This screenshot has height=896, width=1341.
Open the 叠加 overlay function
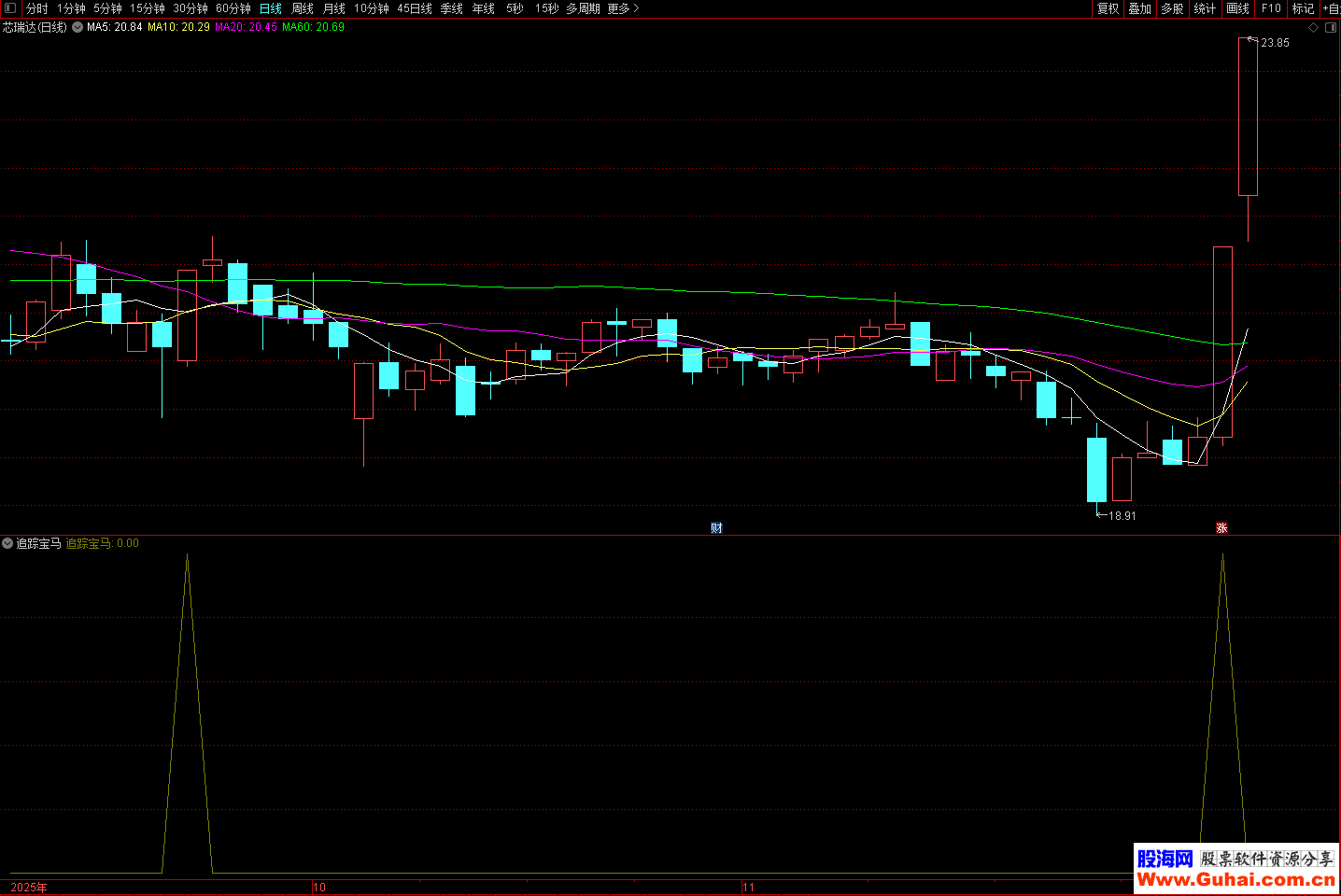[1139, 8]
